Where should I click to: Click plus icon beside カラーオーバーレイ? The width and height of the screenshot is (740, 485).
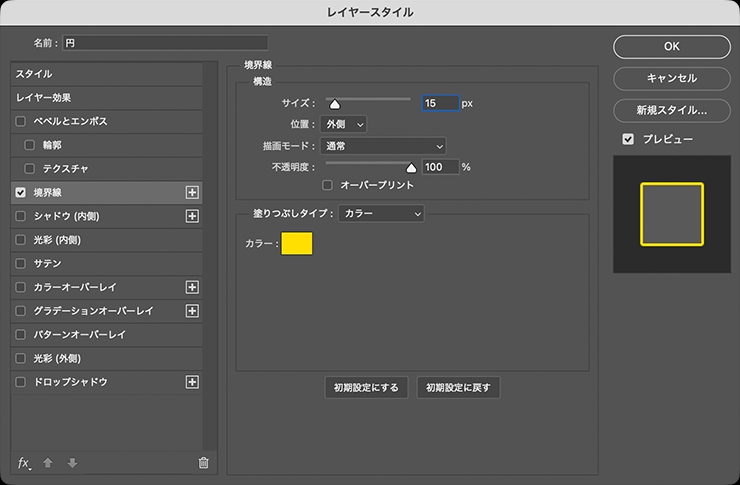click(193, 287)
